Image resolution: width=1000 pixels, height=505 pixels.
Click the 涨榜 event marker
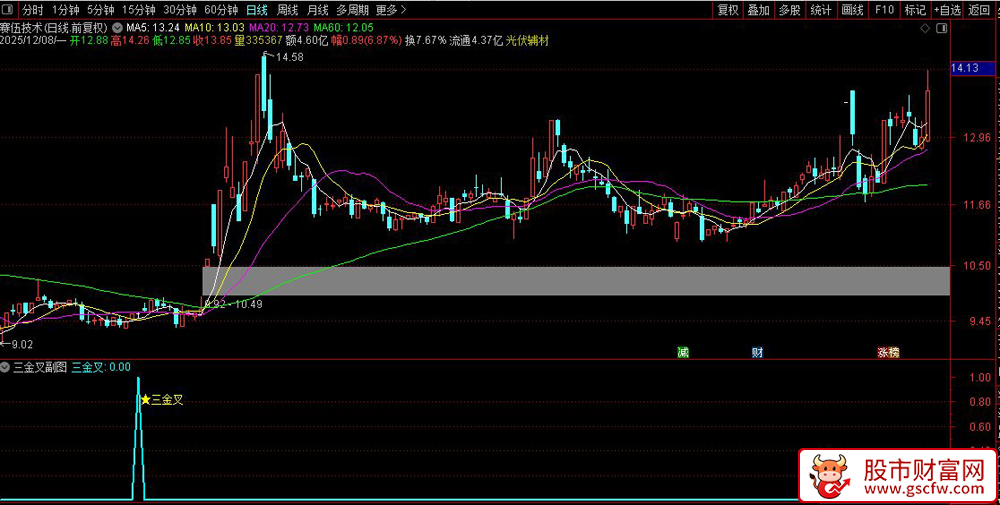[888, 352]
